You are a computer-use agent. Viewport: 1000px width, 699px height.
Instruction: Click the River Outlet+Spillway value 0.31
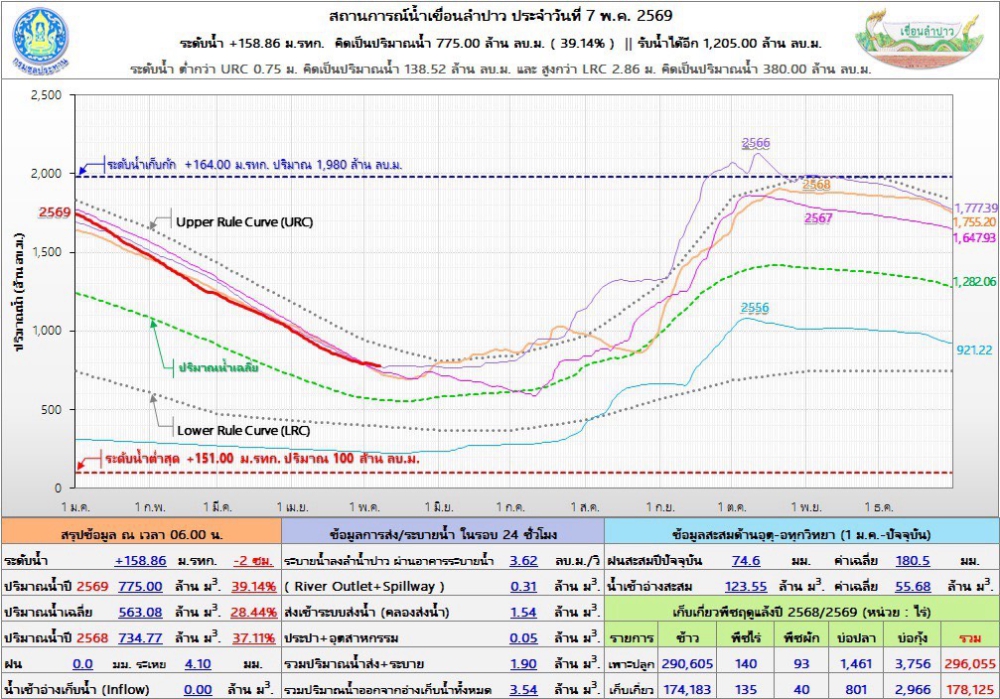pyautogui.click(x=524, y=586)
